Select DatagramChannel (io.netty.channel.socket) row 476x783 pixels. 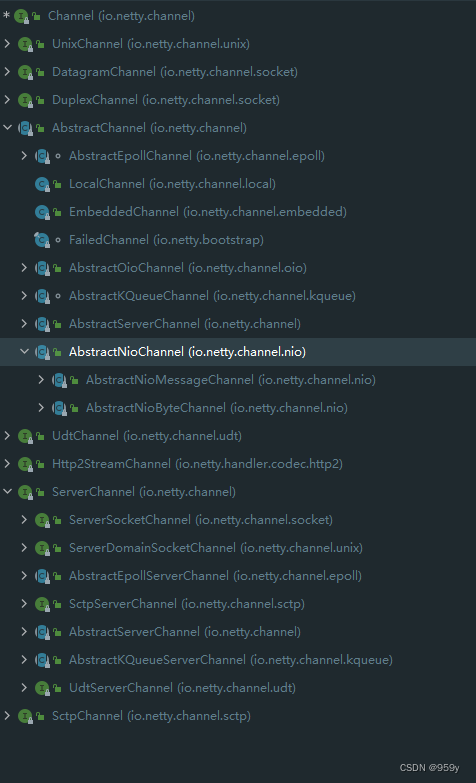pos(238,72)
